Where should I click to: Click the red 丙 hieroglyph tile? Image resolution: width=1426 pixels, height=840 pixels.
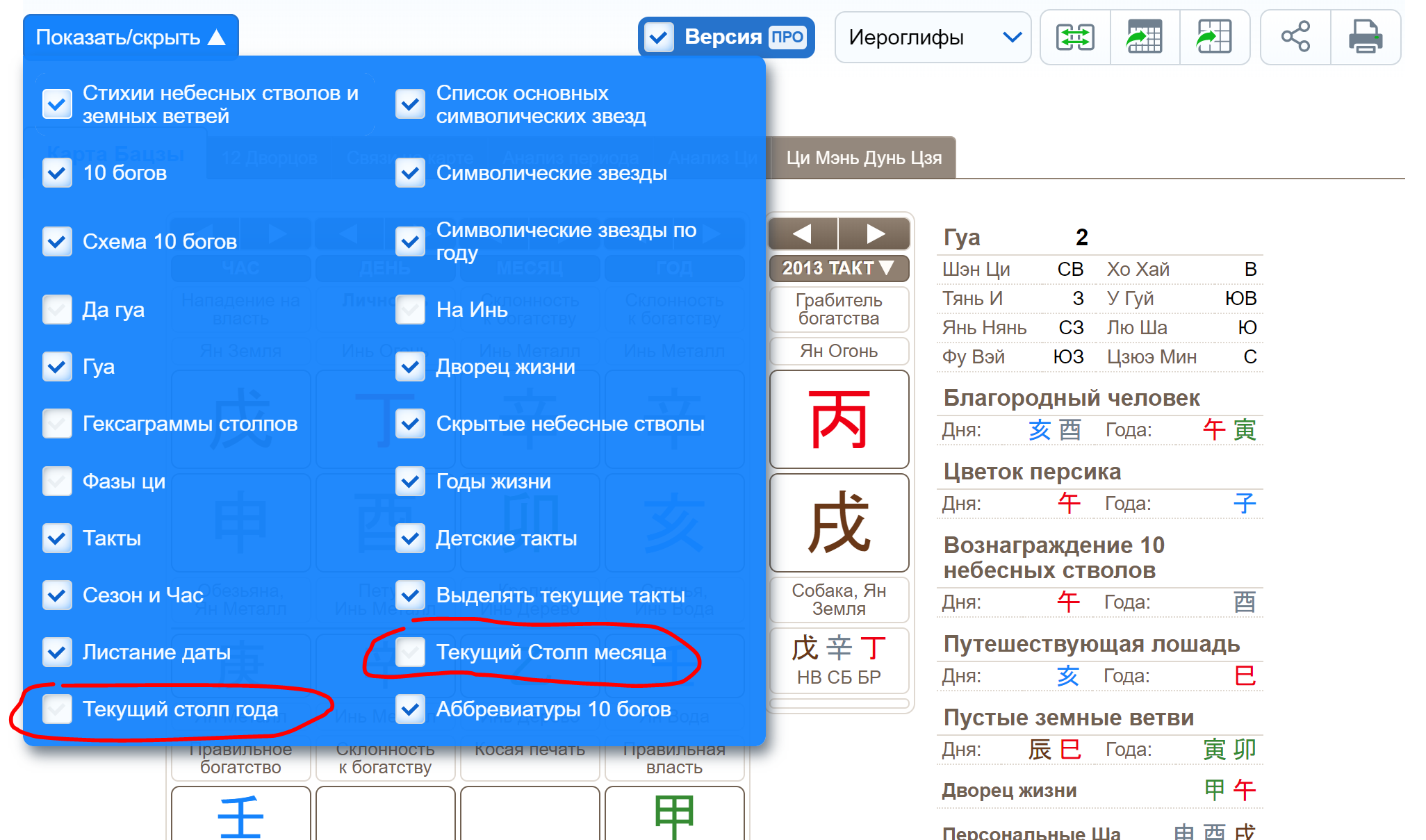[839, 420]
